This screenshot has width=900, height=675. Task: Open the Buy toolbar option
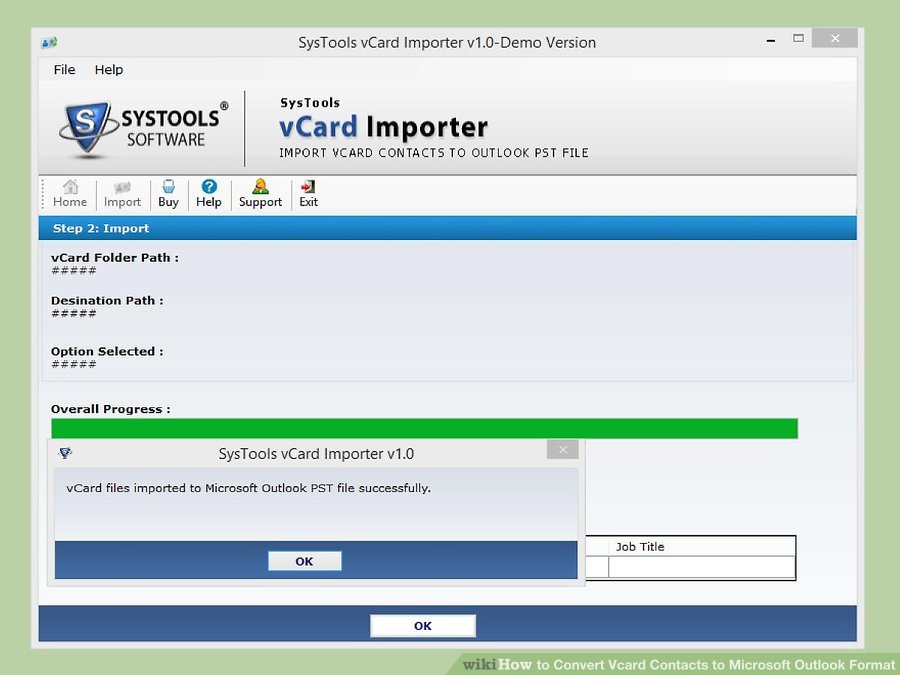click(168, 193)
